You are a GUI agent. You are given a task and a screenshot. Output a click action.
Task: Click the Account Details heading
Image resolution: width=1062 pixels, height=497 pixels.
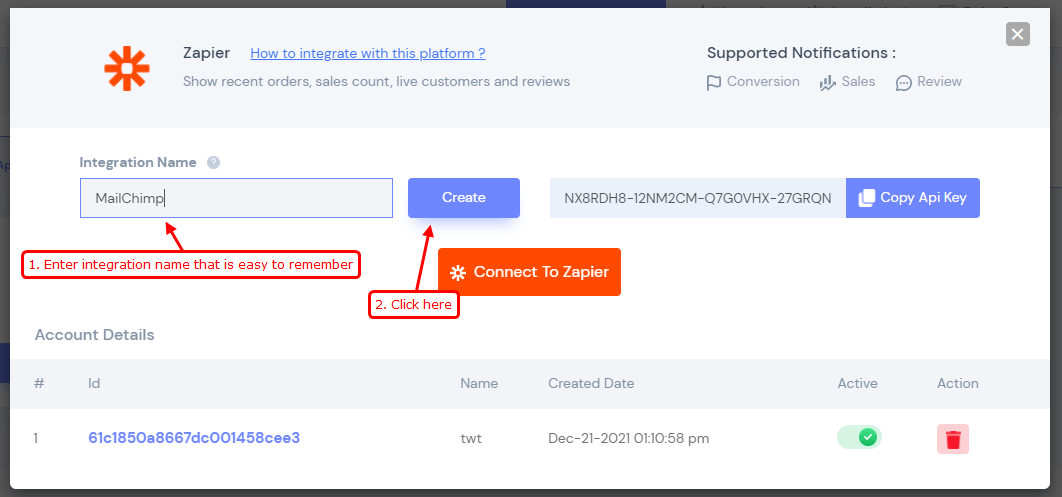(95, 335)
